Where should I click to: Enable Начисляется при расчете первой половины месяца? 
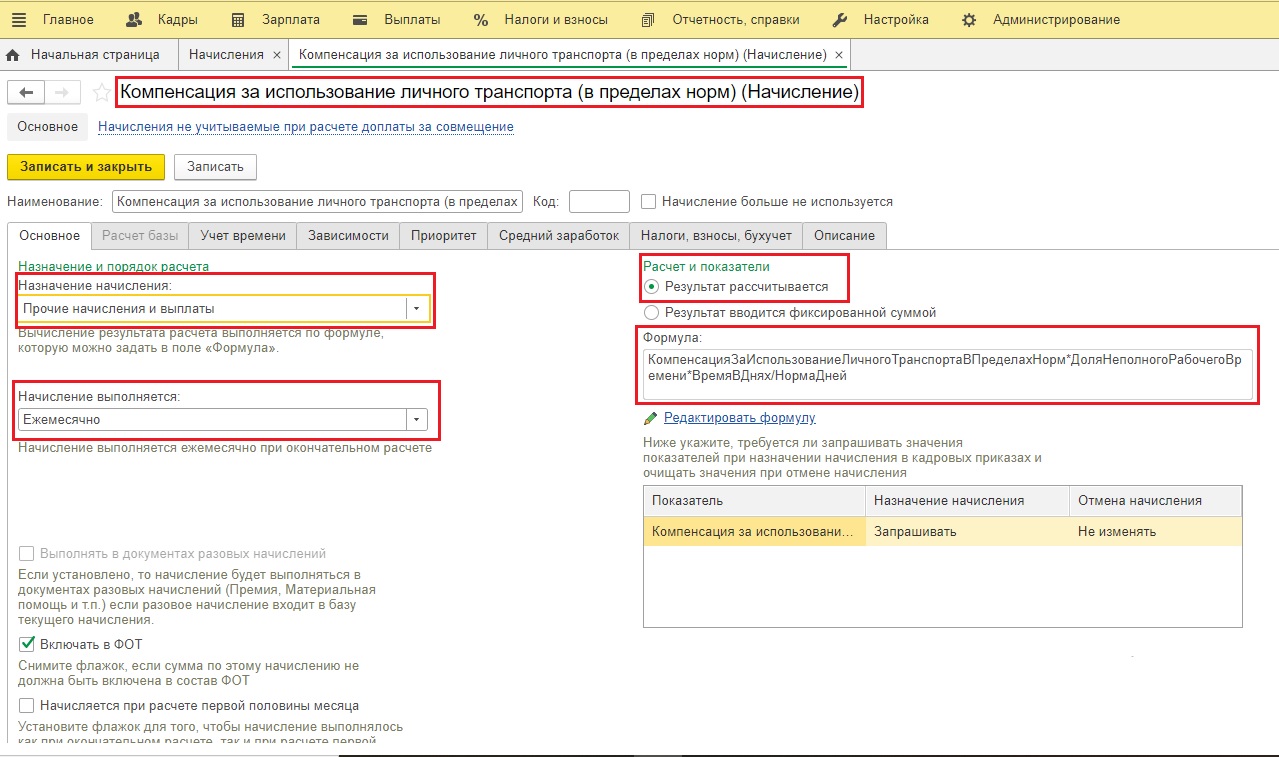point(27,705)
